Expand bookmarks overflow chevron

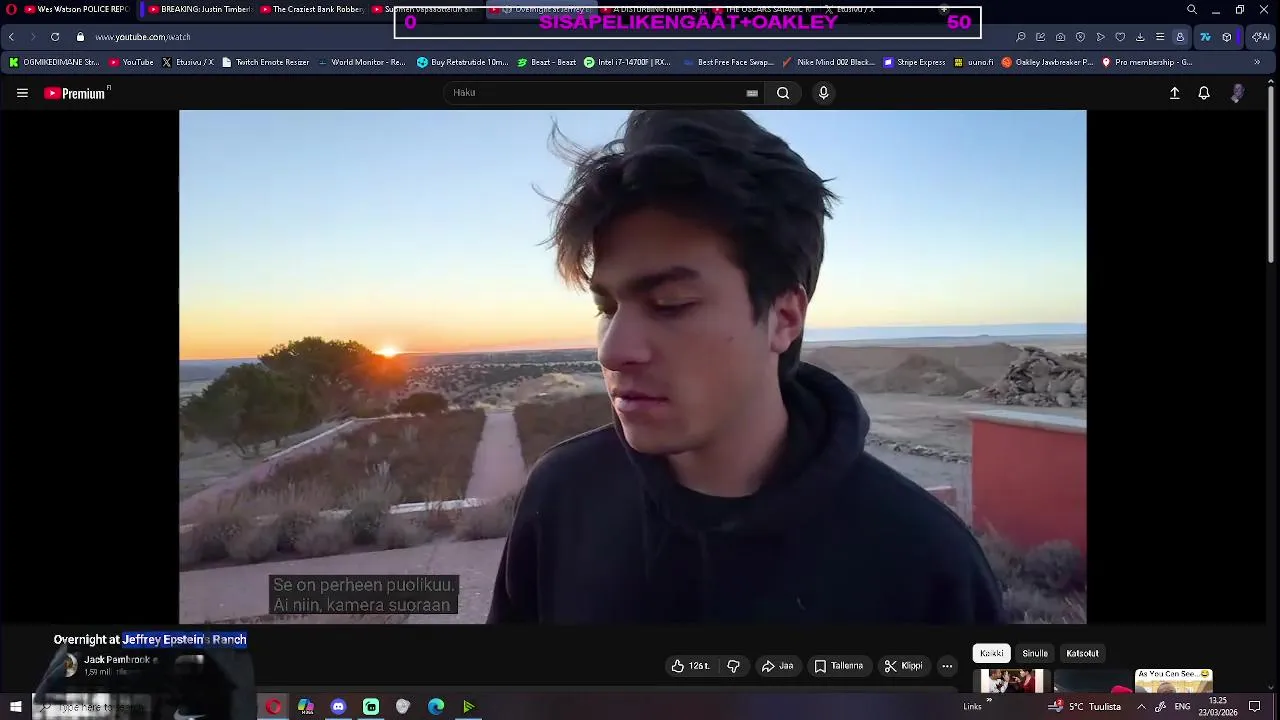pyautogui.click(x=1257, y=62)
